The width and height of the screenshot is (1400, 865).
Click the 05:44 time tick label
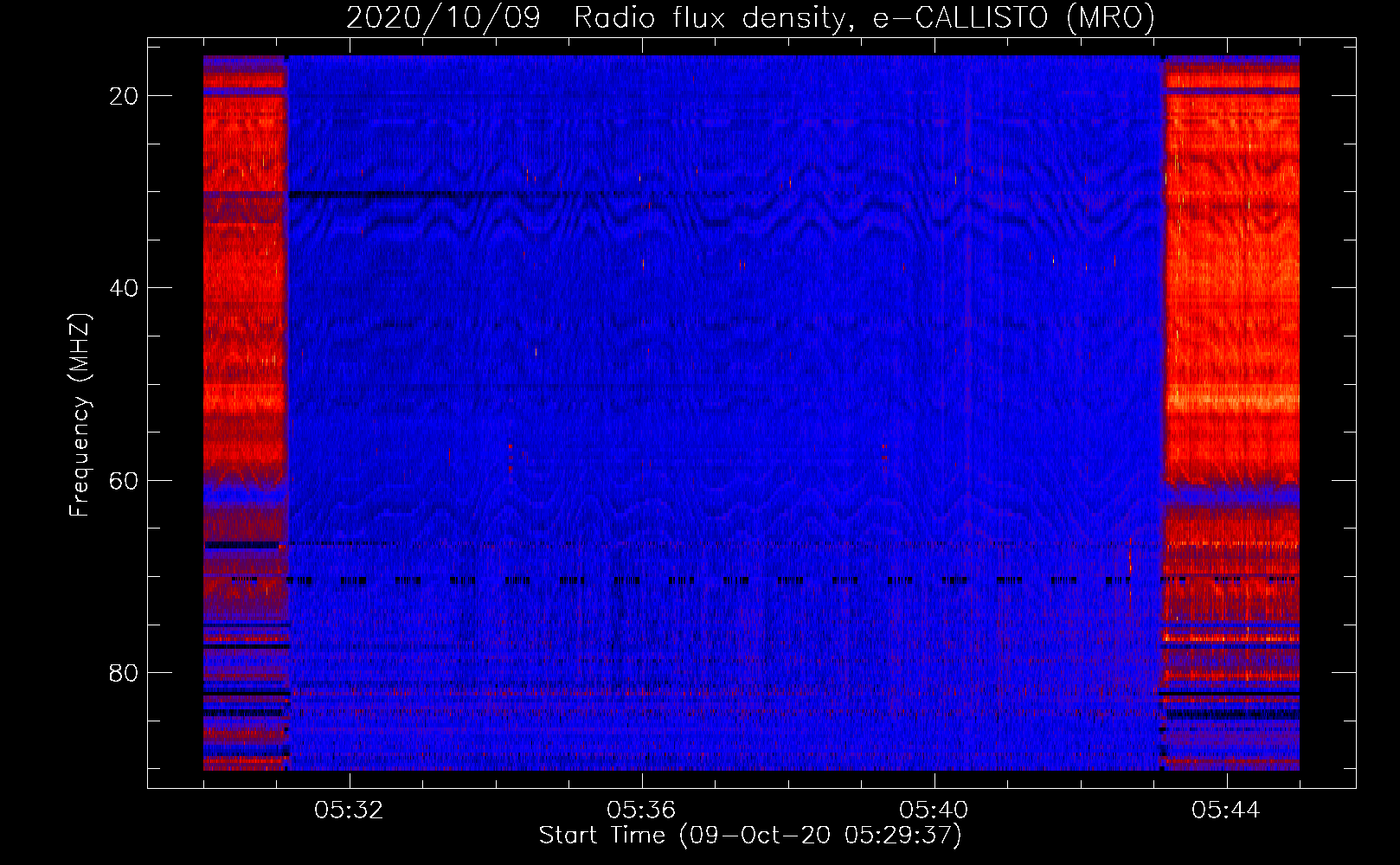tap(1226, 811)
